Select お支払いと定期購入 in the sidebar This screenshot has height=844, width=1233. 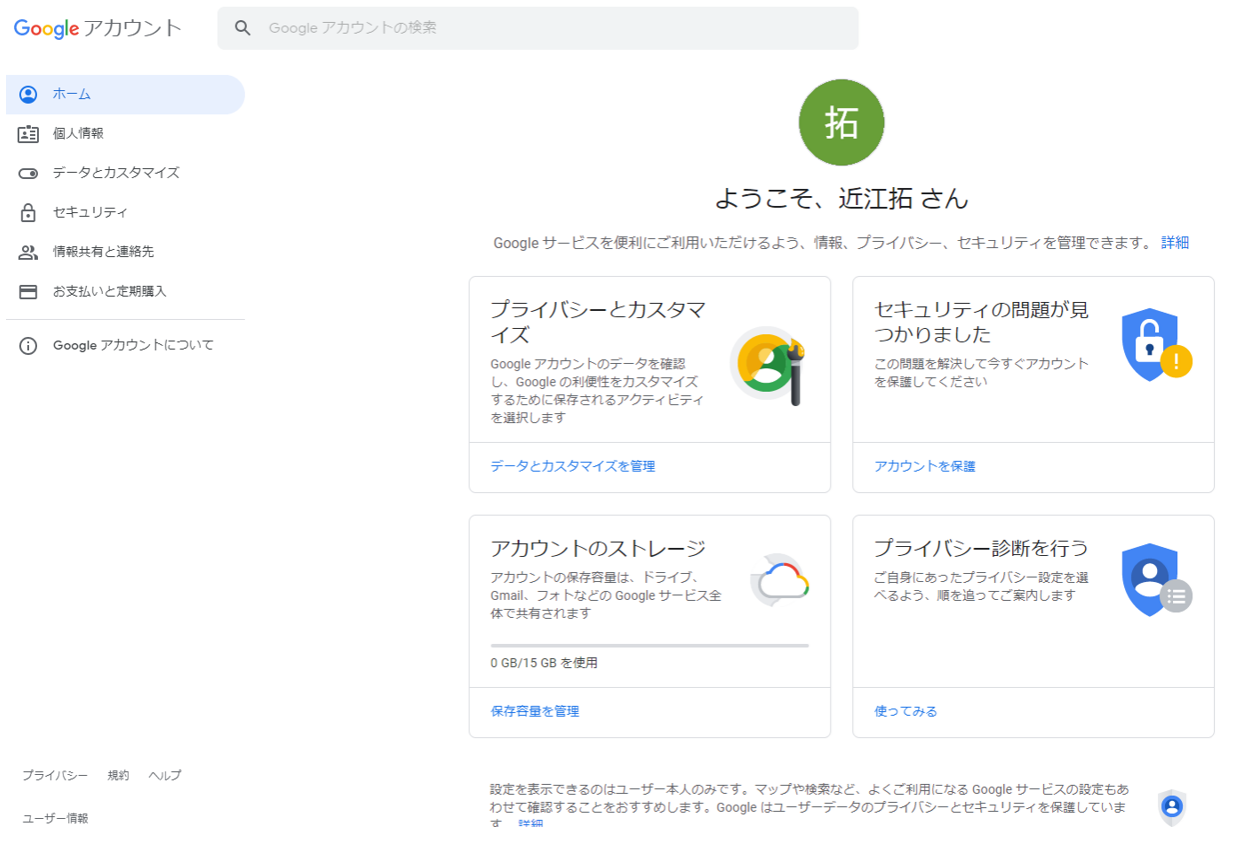point(125,292)
